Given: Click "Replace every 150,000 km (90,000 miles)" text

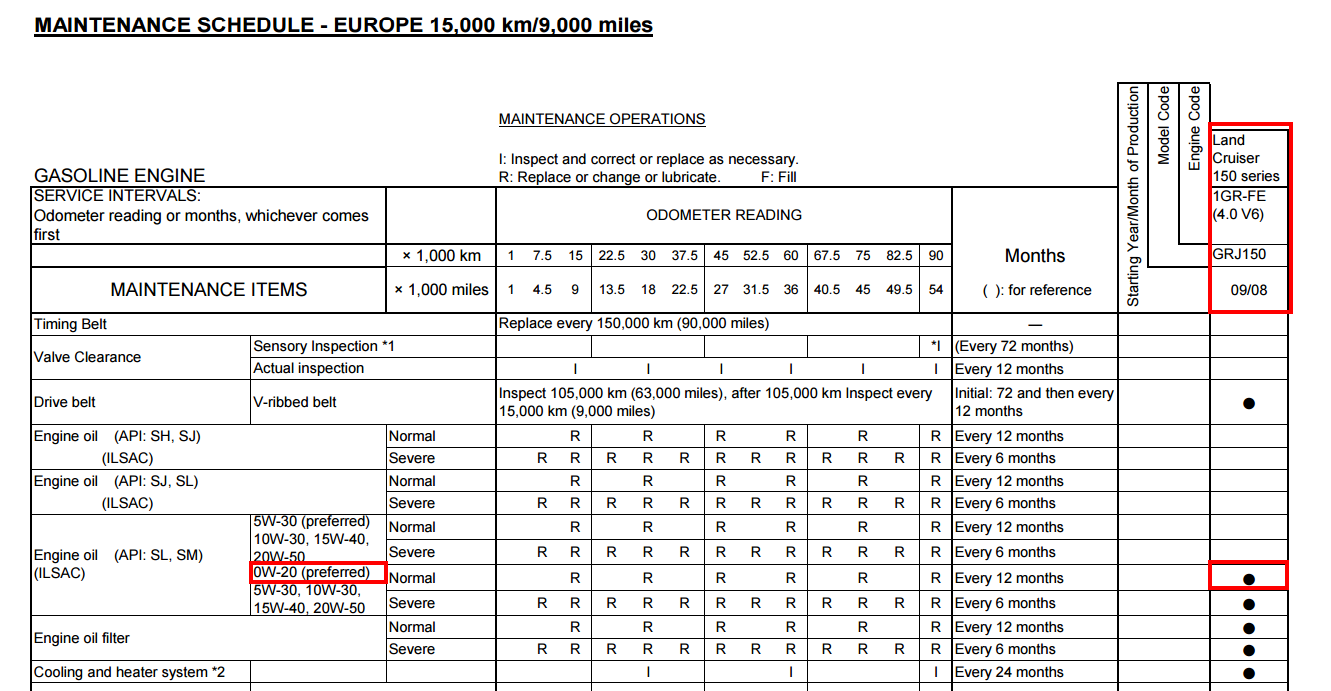Looking at the screenshot, I should 634,324.
